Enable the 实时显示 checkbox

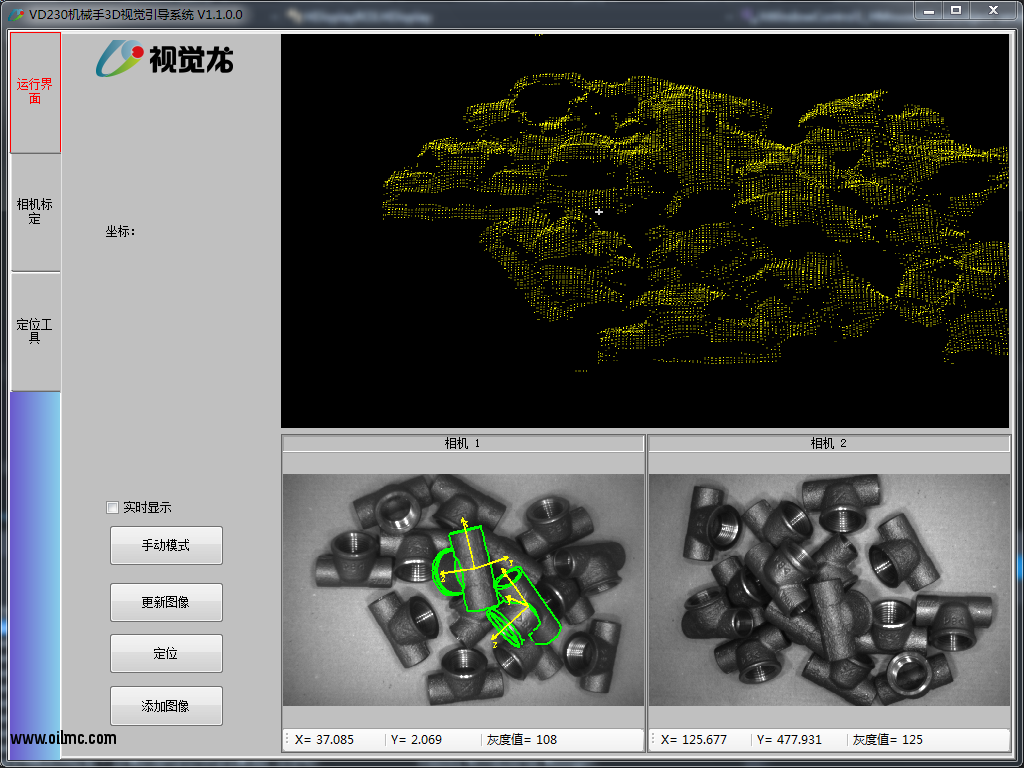tap(113, 508)
